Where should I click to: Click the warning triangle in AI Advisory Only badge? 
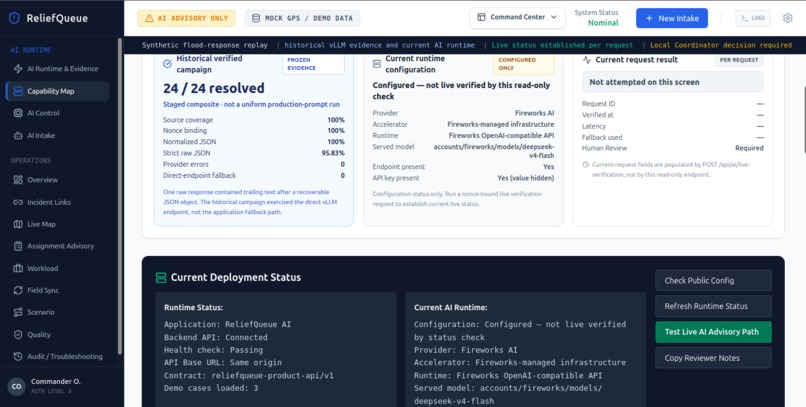pyautogui.click(x=149, y=18)
